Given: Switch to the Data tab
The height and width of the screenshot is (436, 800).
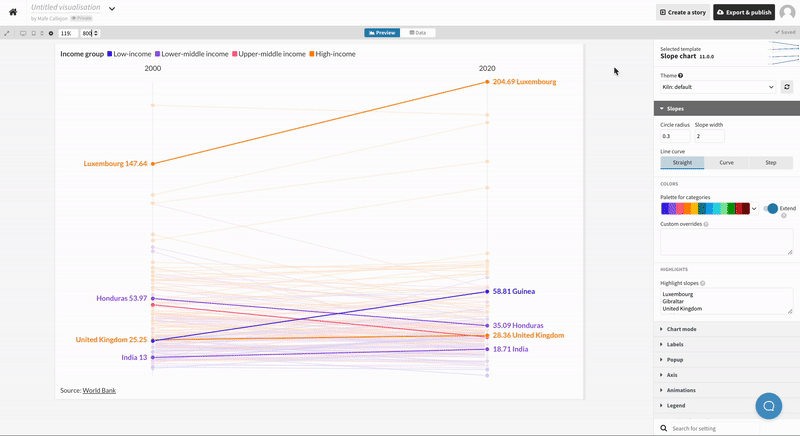Looking at the screenshot, I should pyautogui.click(x=417, y=33).
